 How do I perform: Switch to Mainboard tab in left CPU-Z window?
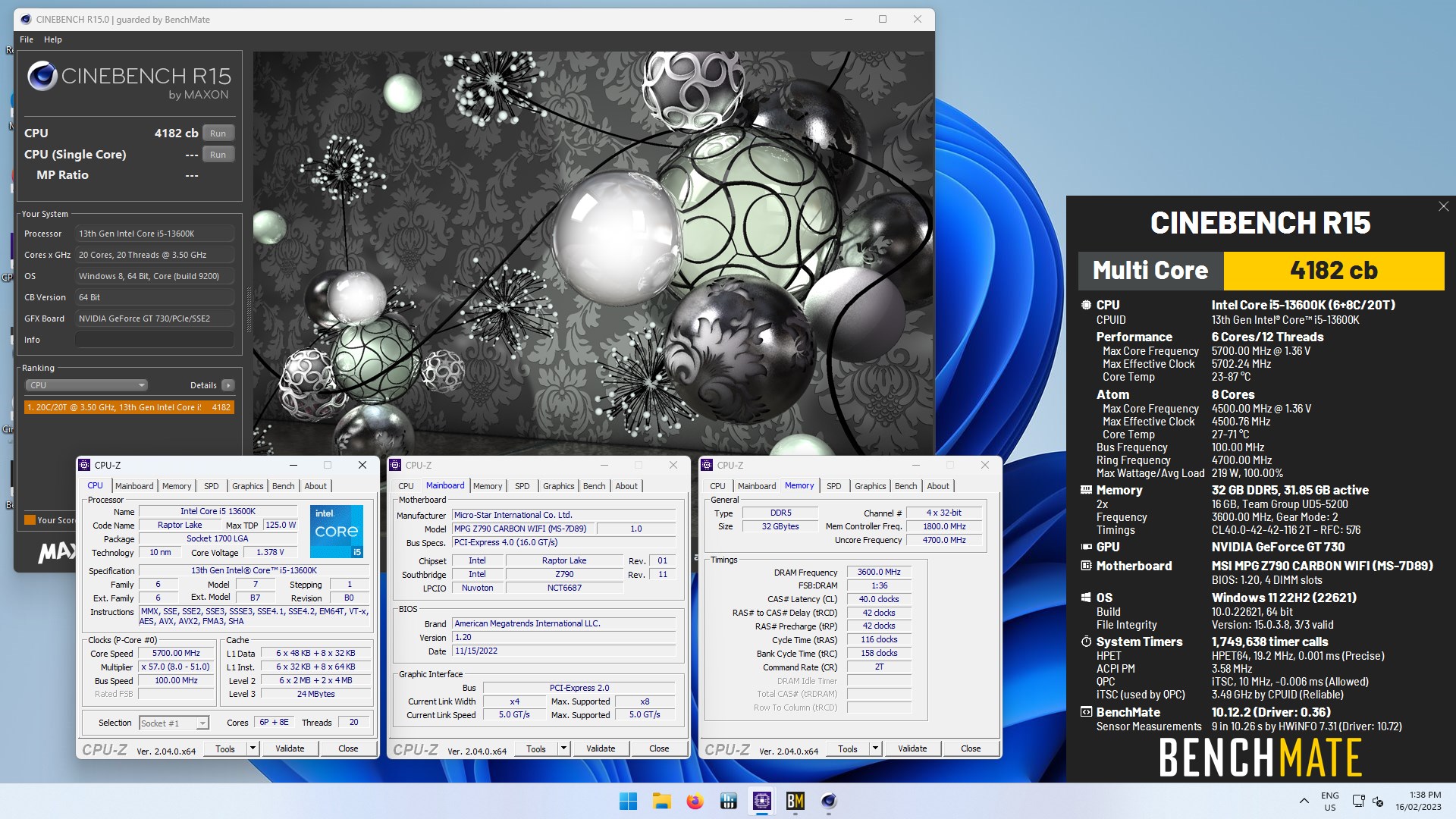[x=134, y=486]
